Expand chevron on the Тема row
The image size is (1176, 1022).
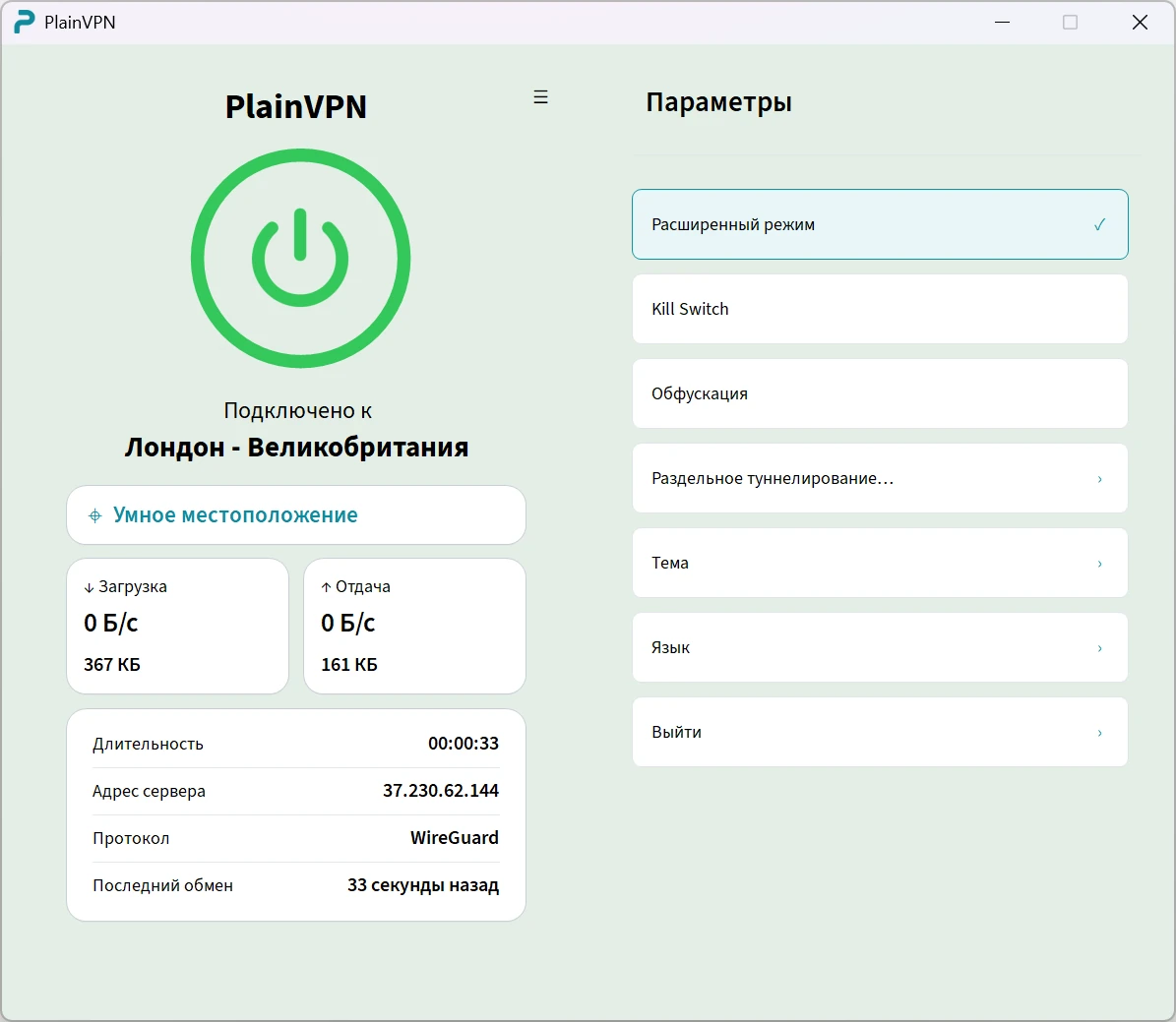1099,563
